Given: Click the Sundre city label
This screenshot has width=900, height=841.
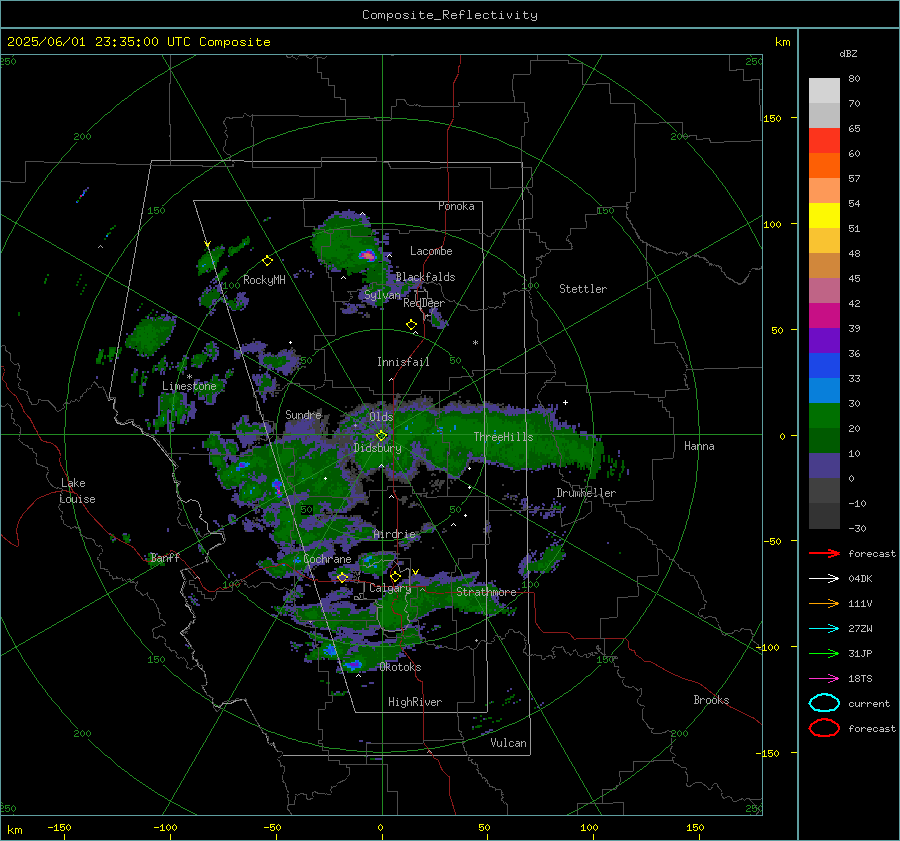Looking at the screenshot, I should click(303, 414).
